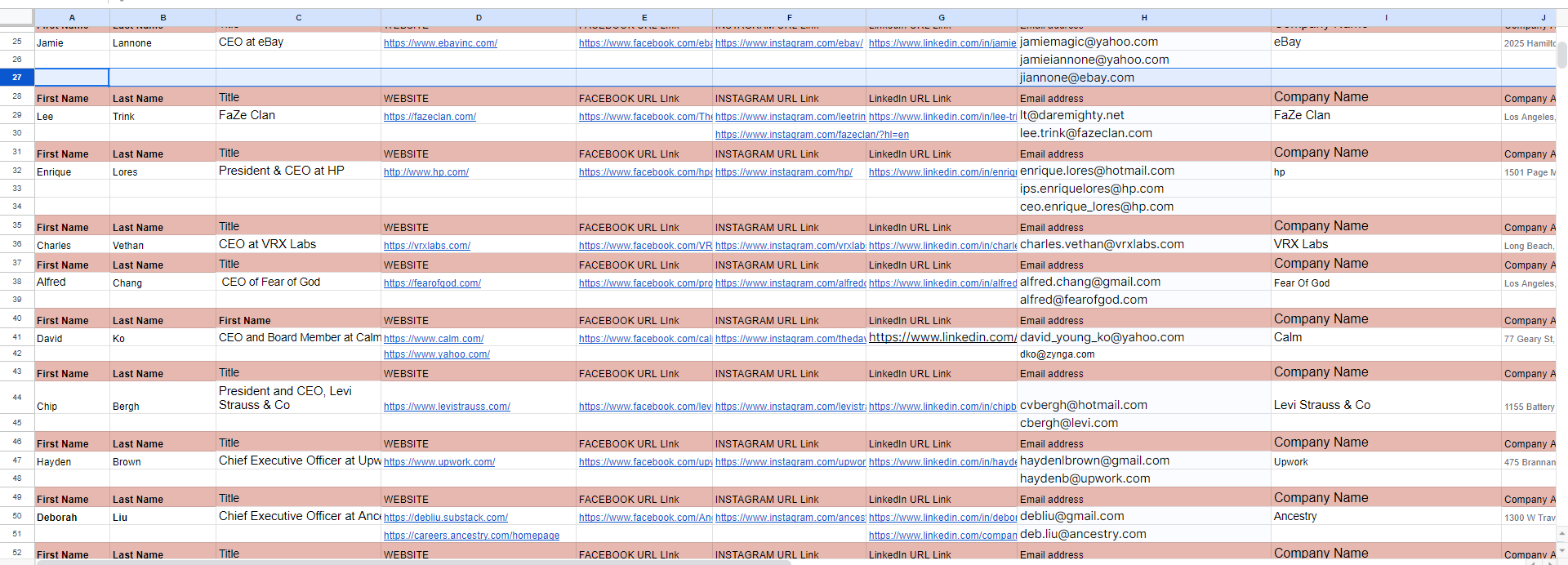Select cell charles.vethan@vrxlabs.com
The width and height of the screenshot is (1568, 565).
click(1144, 244)
